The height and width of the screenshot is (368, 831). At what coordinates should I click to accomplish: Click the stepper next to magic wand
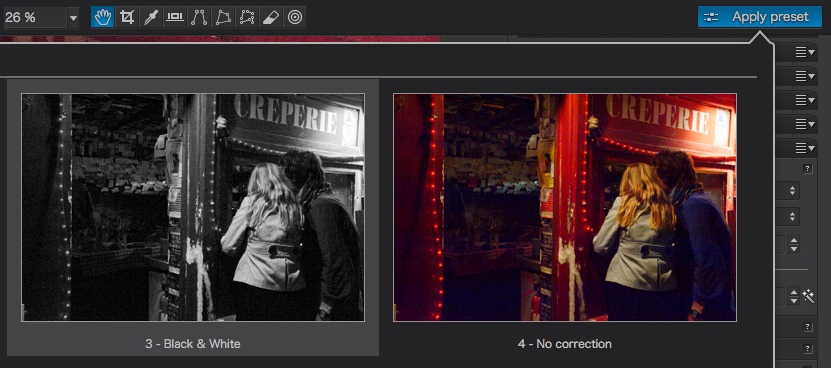(793, 296)
